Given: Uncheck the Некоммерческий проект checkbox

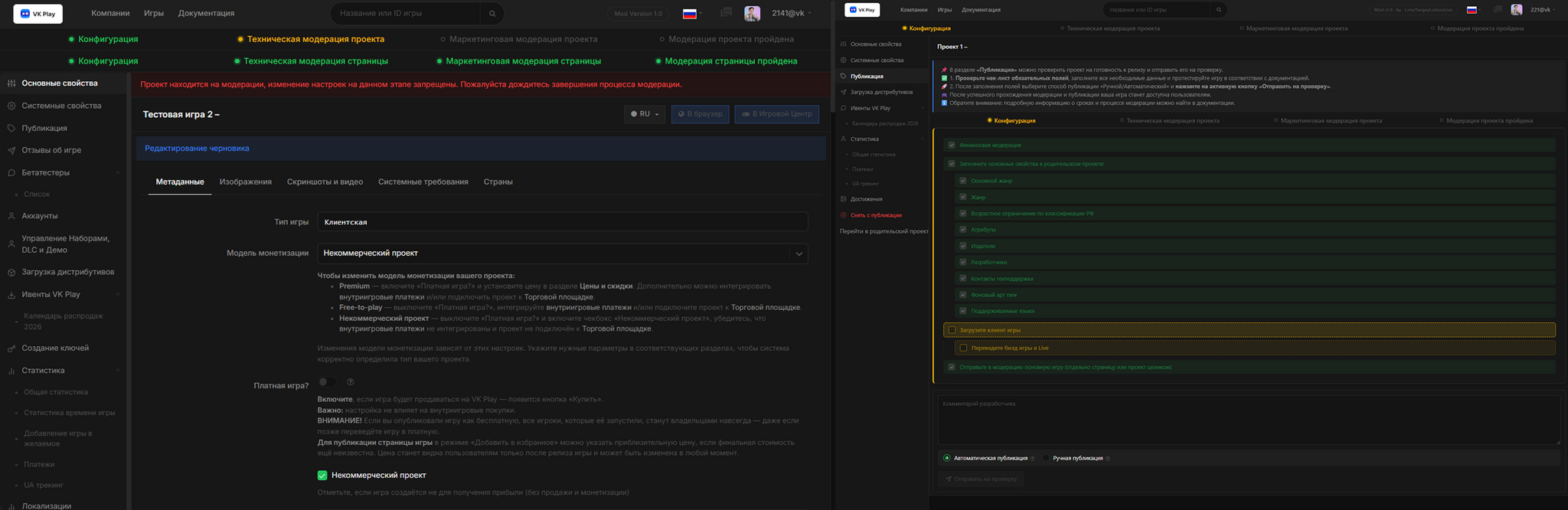Looking at the screenshot, I should (322, 476).
